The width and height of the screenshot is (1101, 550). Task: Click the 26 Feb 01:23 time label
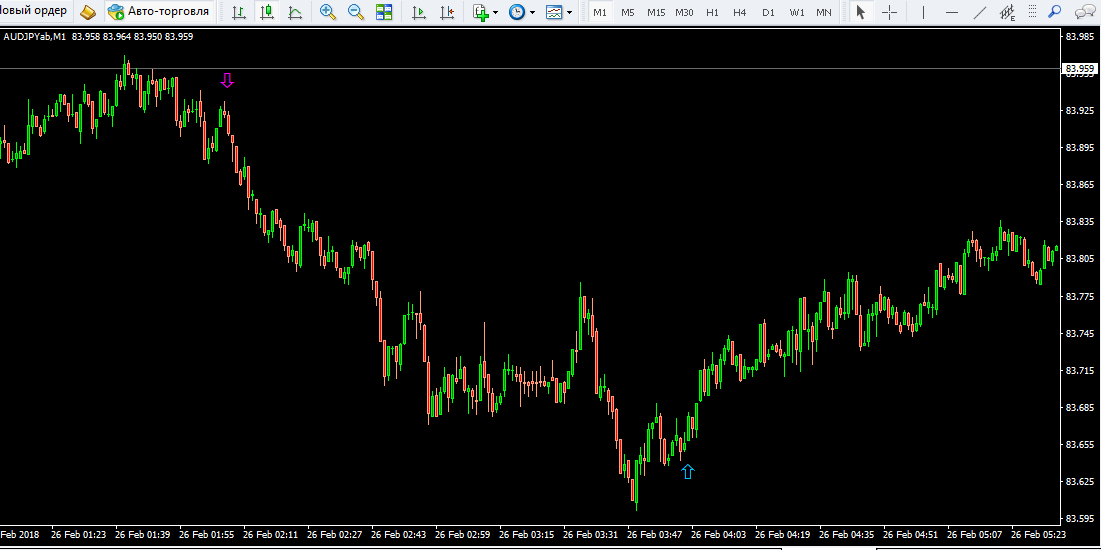(77, 535)
